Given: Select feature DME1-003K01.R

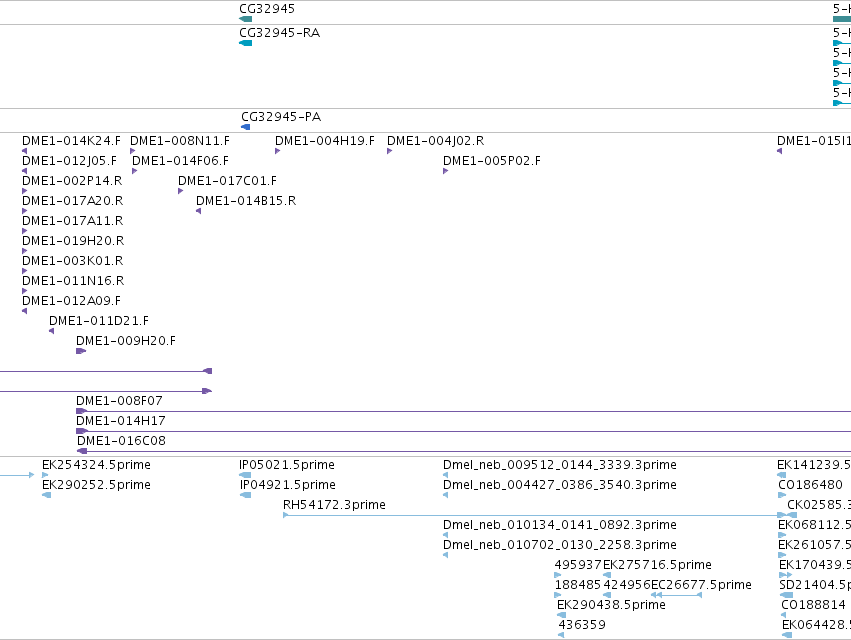Looking at the screenshot, I should [73, 261].
